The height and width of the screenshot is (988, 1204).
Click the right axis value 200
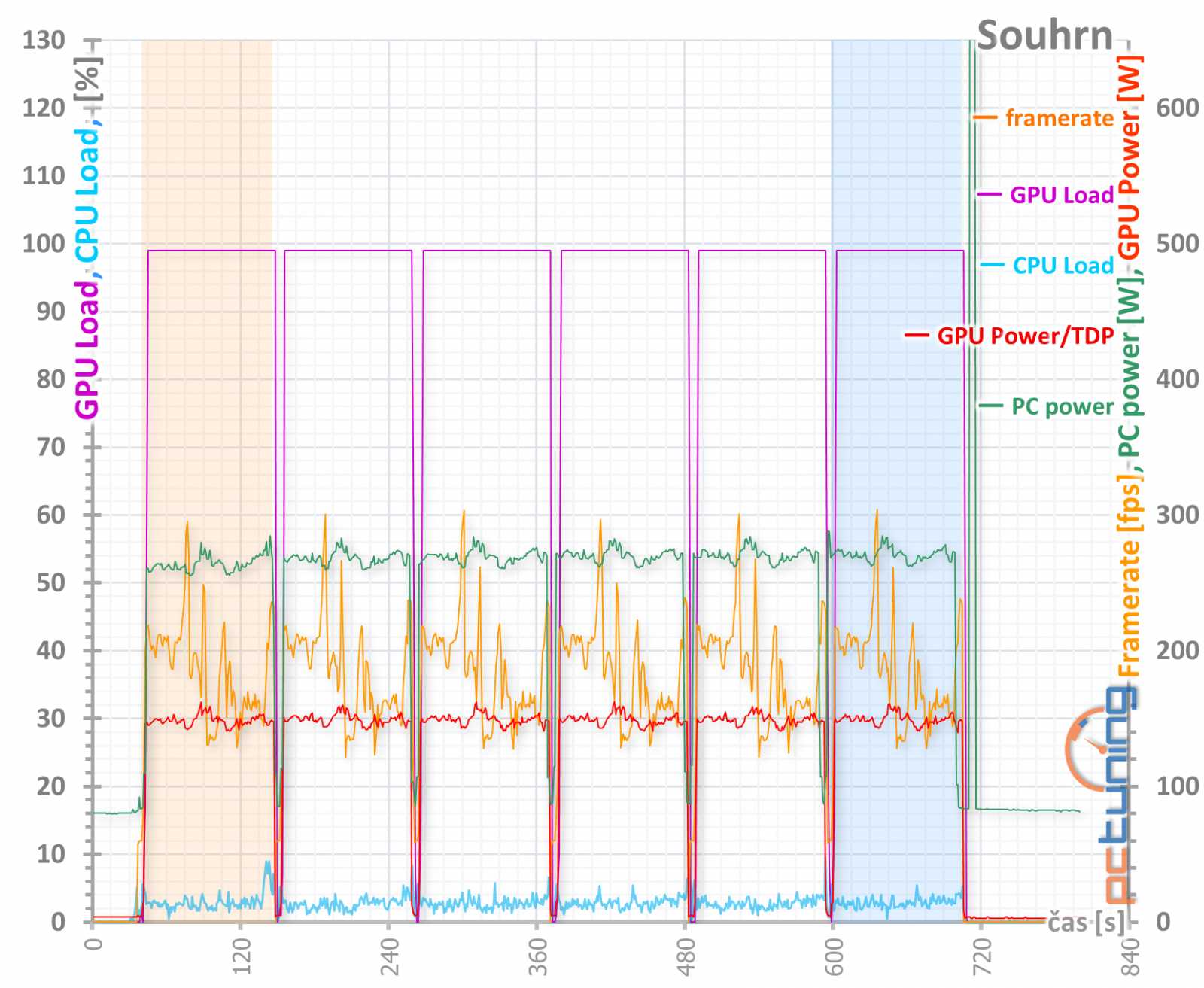point(1178,650)
